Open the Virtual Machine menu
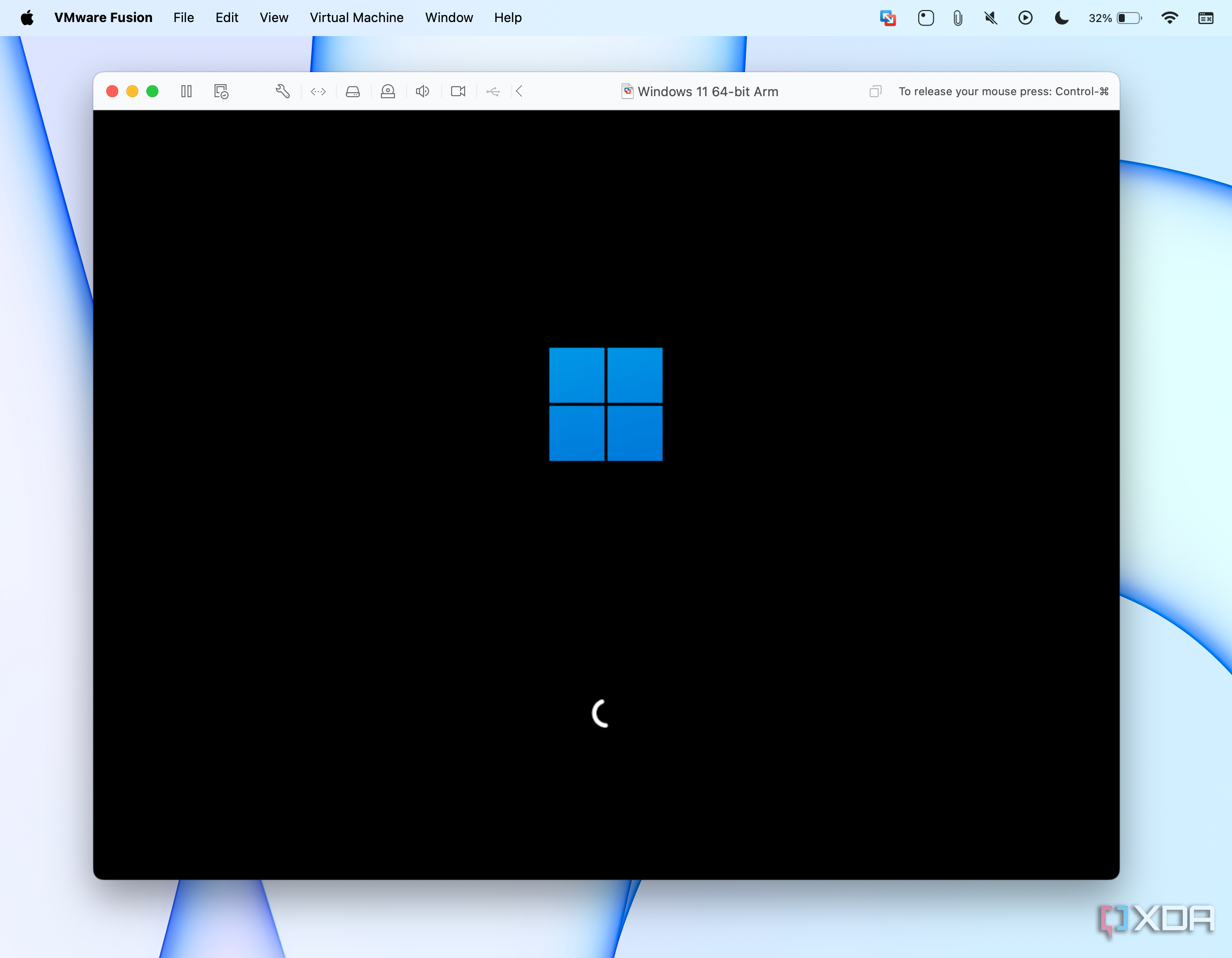 click(x=356, y=18)
